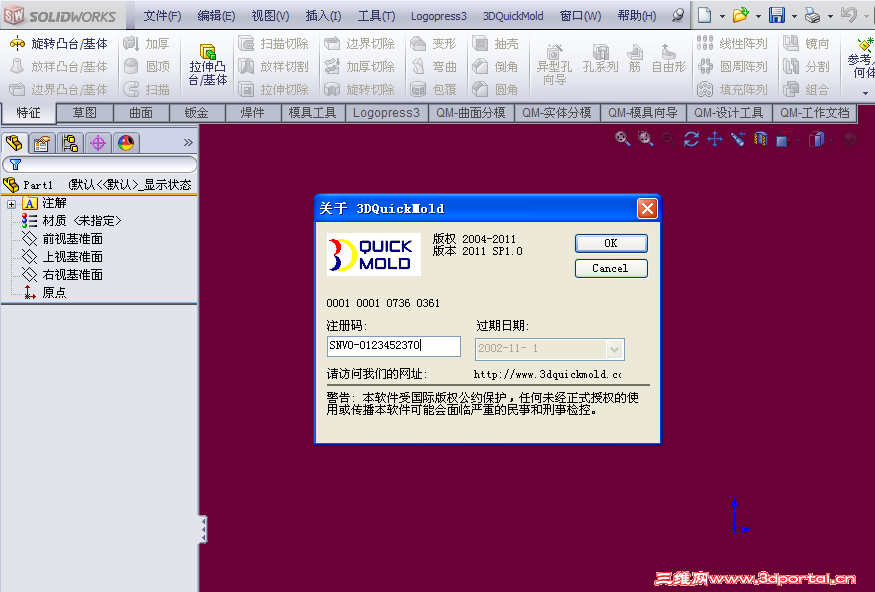Click the 边界凸台/基体 boundary boss tool
Screen dimensions: 875x592
(59, 89)
